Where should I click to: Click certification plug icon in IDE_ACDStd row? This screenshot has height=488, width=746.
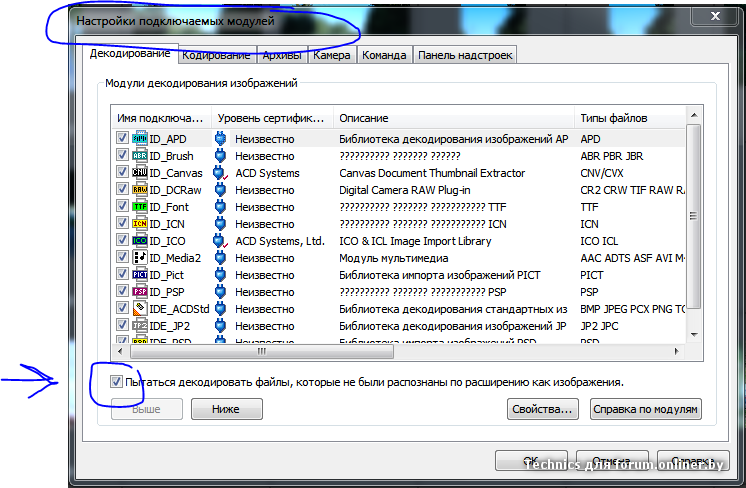coord(220,308)
